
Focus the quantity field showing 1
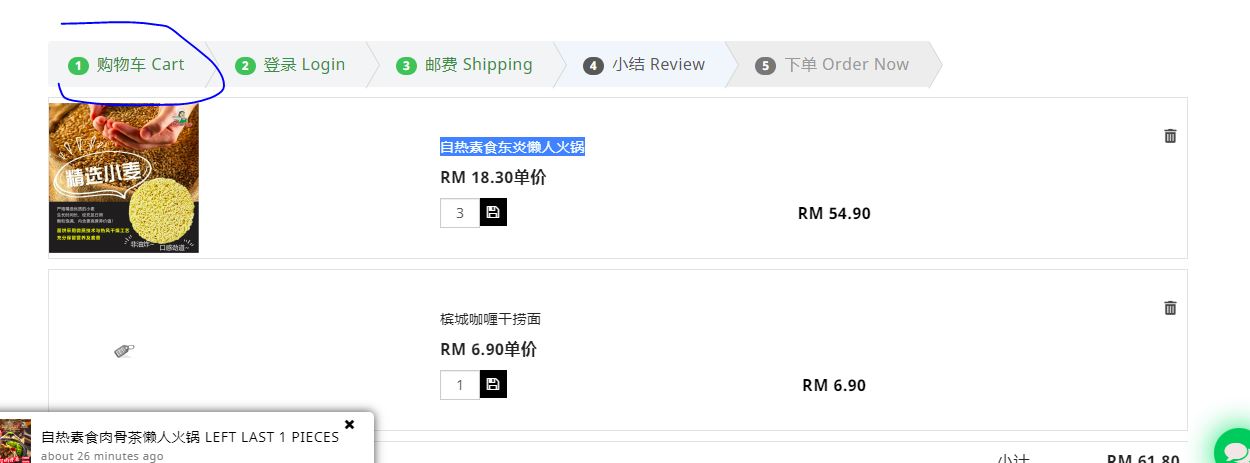(460, 385)
